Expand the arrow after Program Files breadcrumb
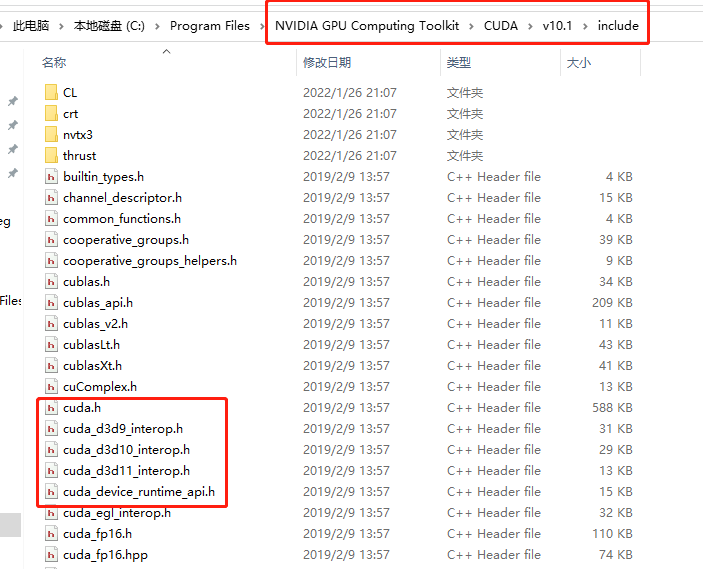Screen dimensions: 703x569 pyautogui.click(x=262, y=26)
